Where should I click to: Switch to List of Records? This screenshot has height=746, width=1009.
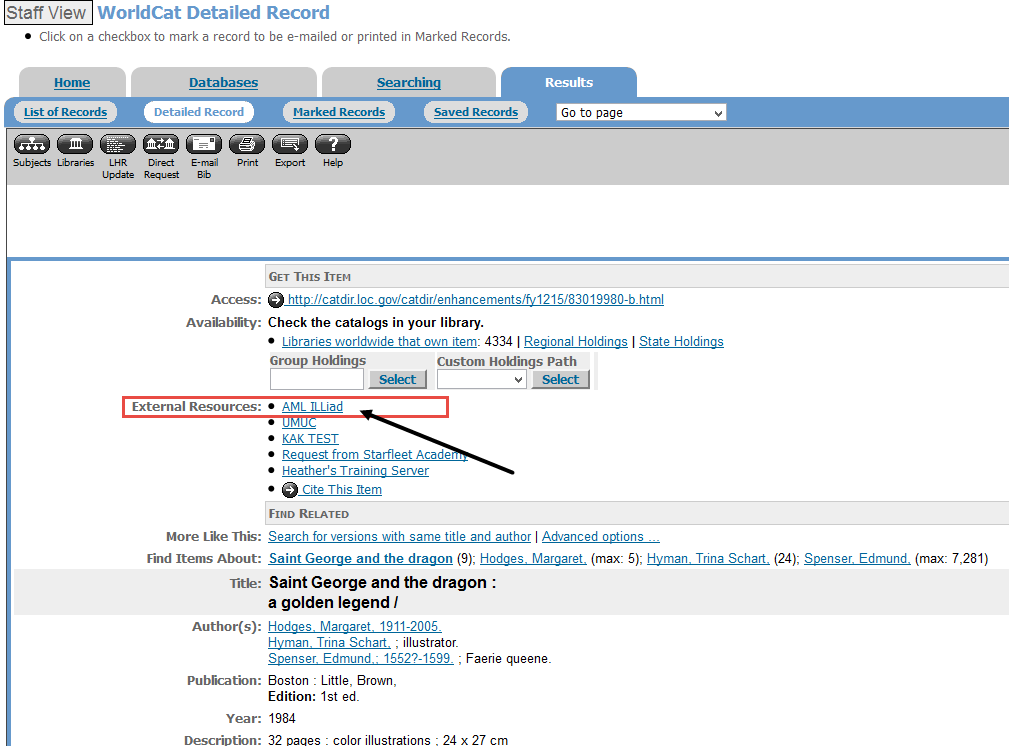pos(65,112)
